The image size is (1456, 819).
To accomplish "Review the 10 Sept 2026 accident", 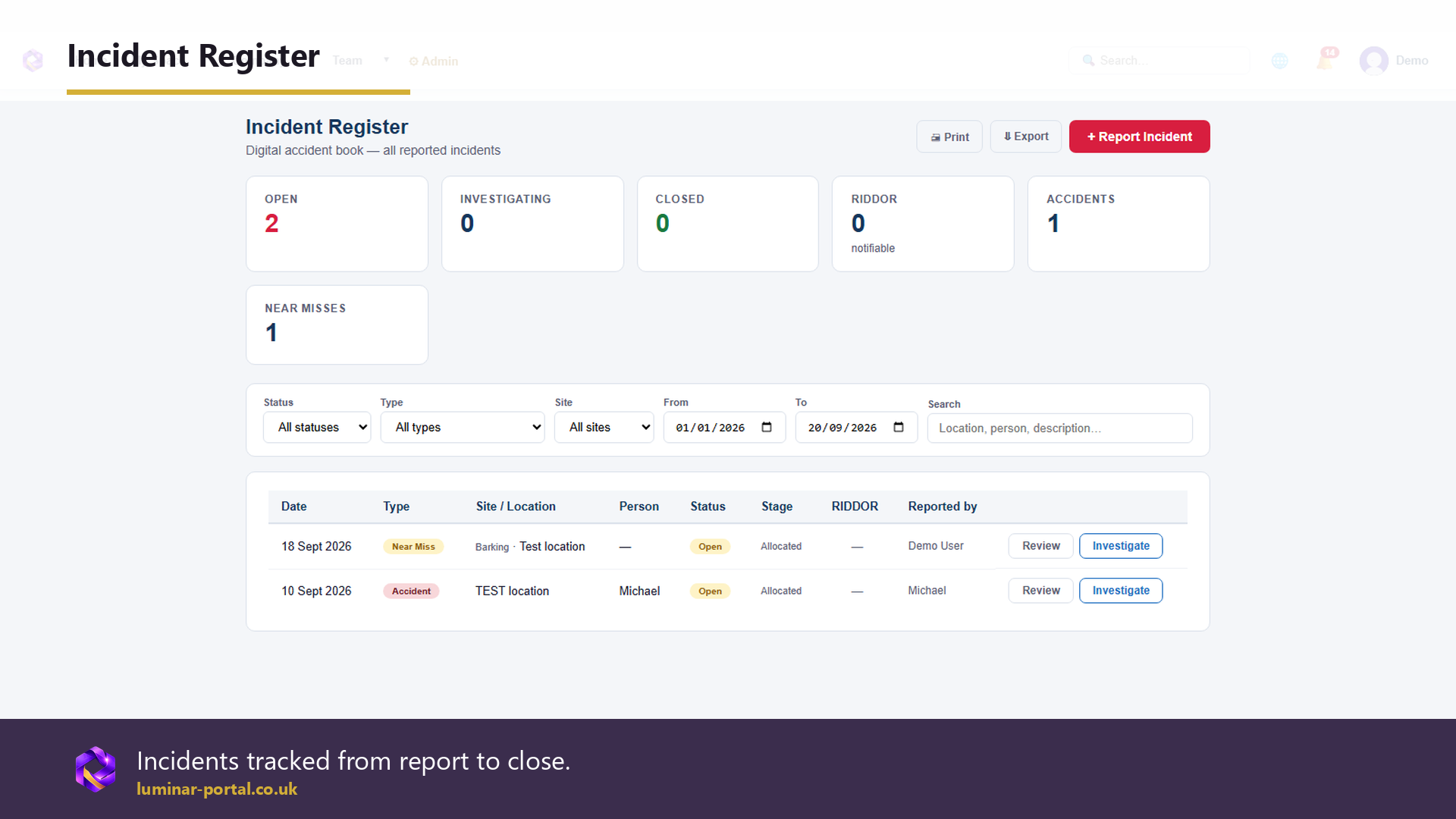I will point(1040,591).
